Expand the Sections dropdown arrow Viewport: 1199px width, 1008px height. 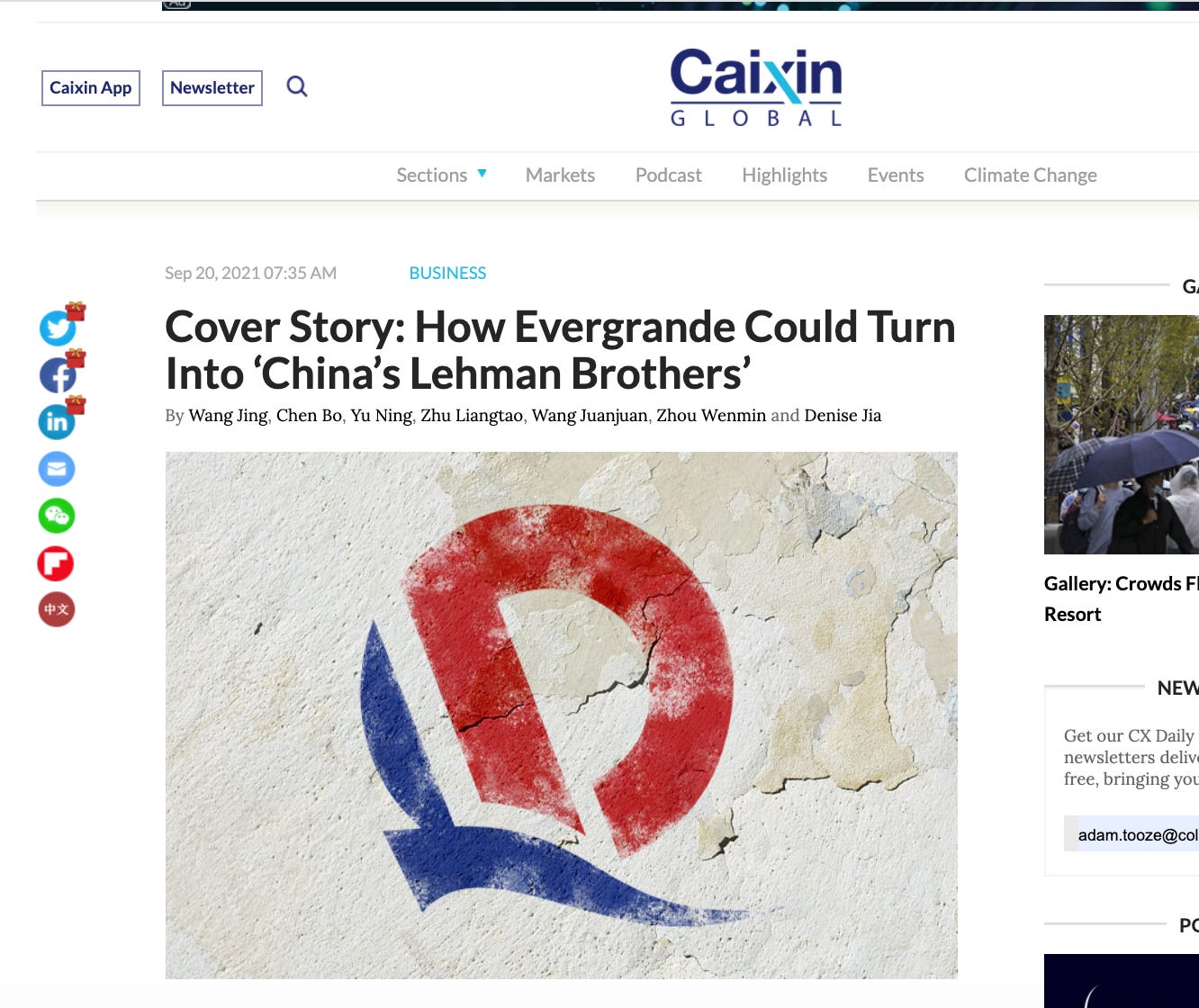point(482,174)
